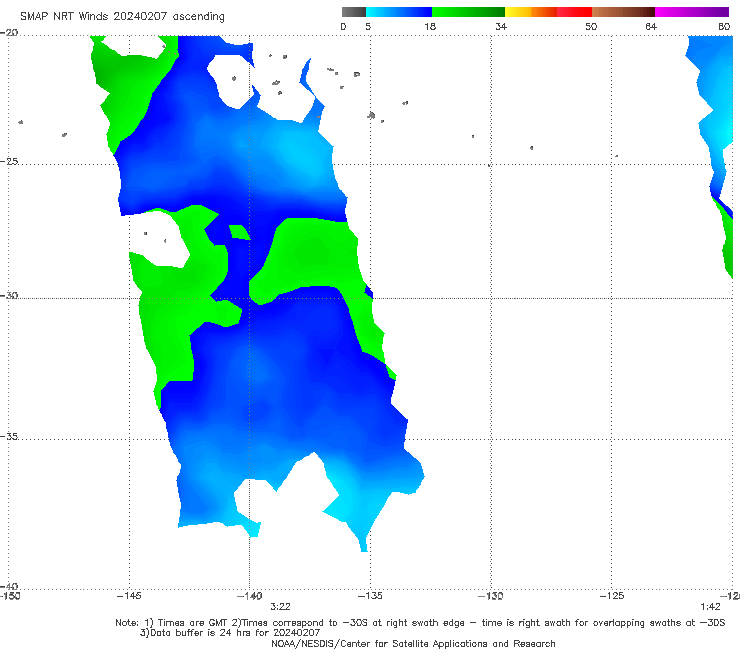The width and height of the screenshot is (740, 650).
Task: Click the gray segment of the color bar
Action: 353,12
